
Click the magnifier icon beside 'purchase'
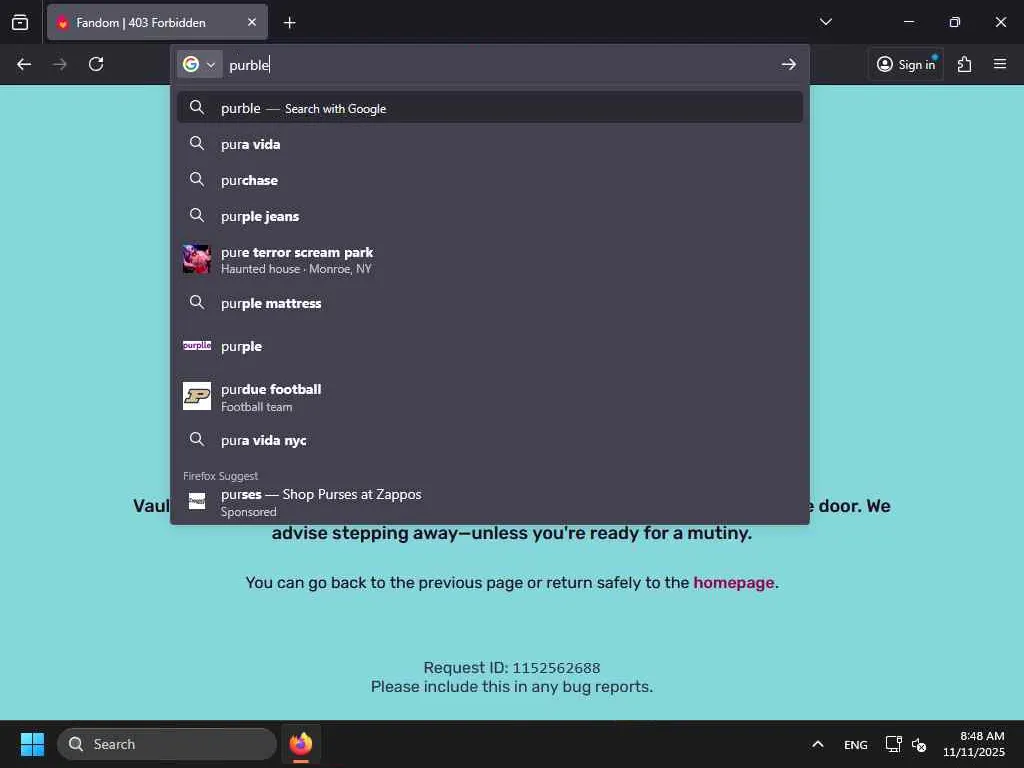[x=197, y=179]
